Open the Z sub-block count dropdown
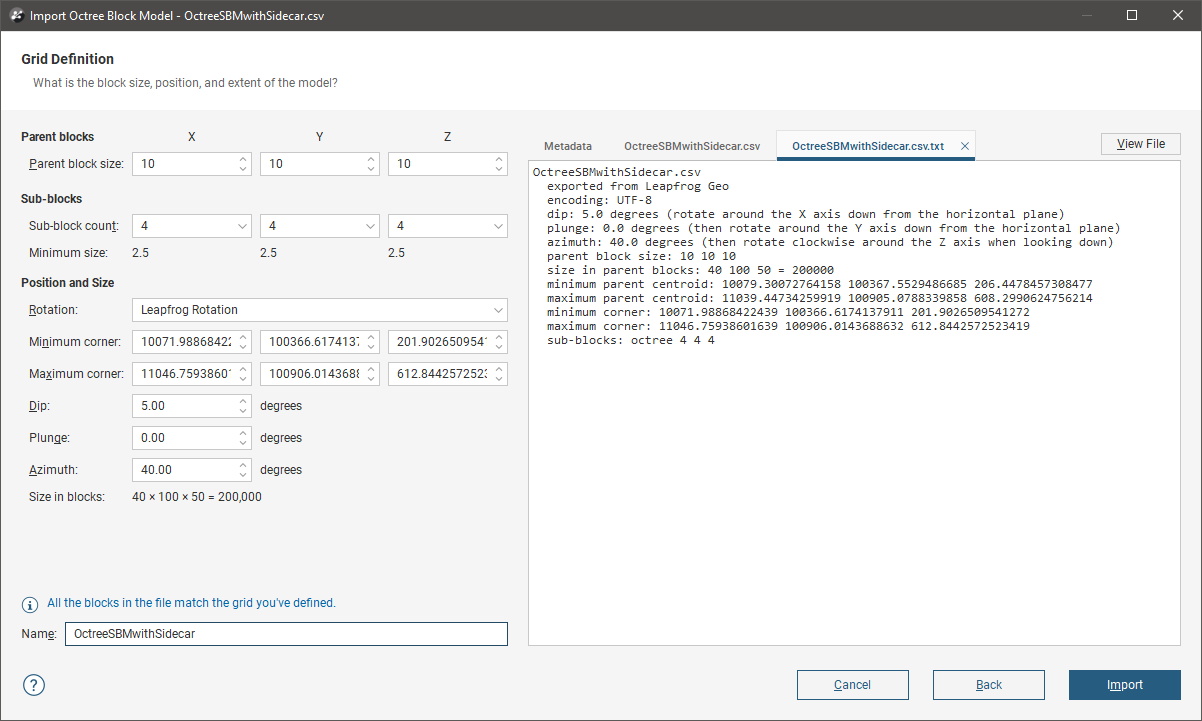Viewport: 1202px width, 721px height. [448, 226]
